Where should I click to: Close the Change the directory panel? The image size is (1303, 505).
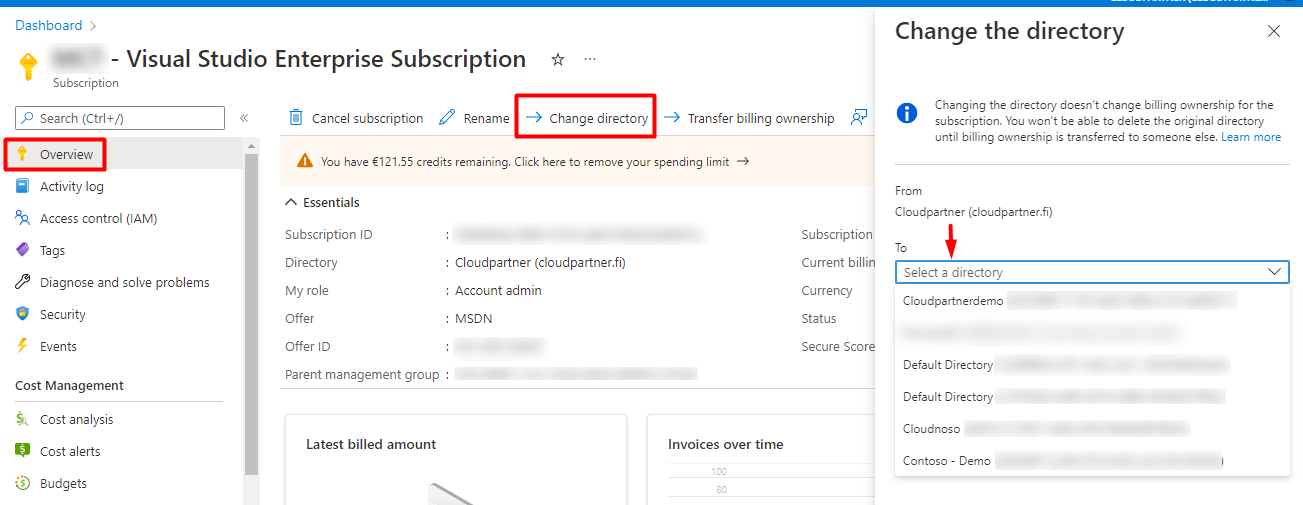coord(1273,31)
